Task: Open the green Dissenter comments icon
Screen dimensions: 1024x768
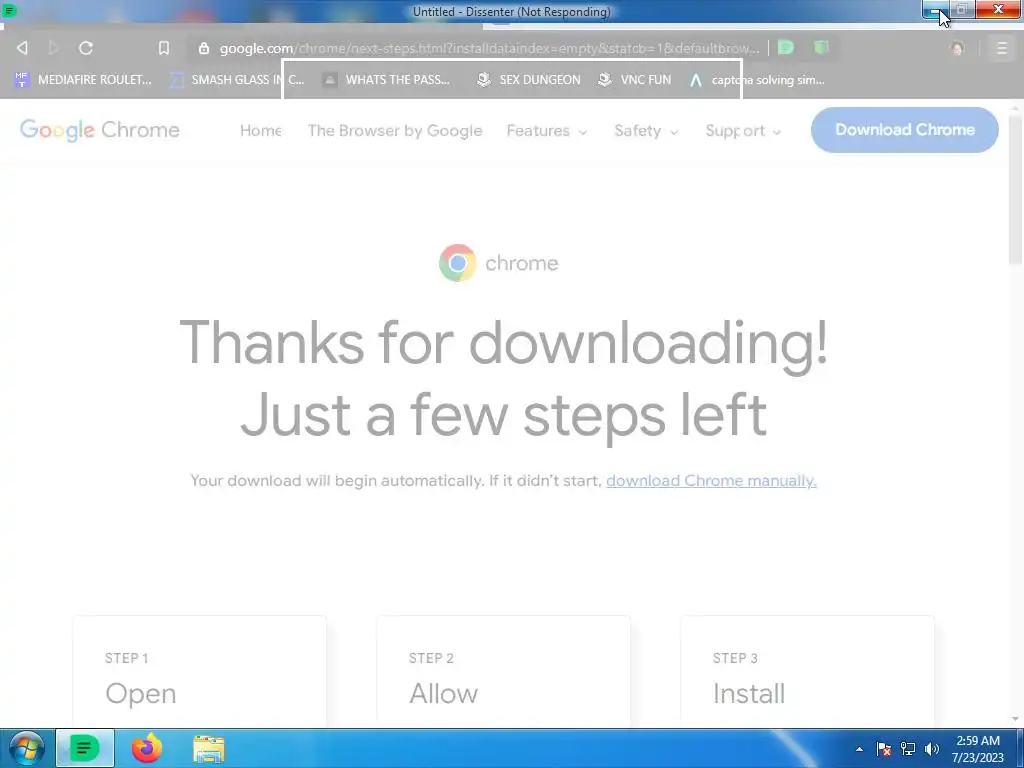Action: (786, 48)
